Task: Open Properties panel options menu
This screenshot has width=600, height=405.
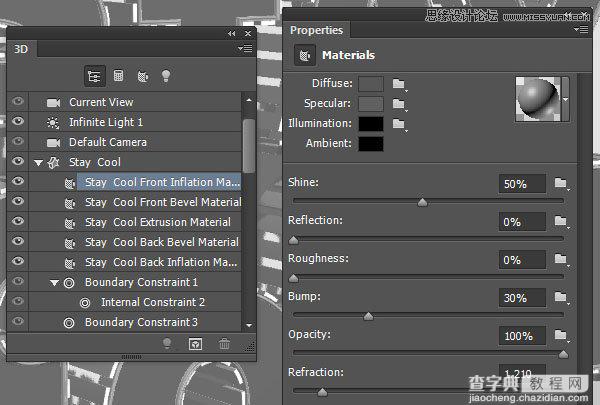Action: pos(581,29)
